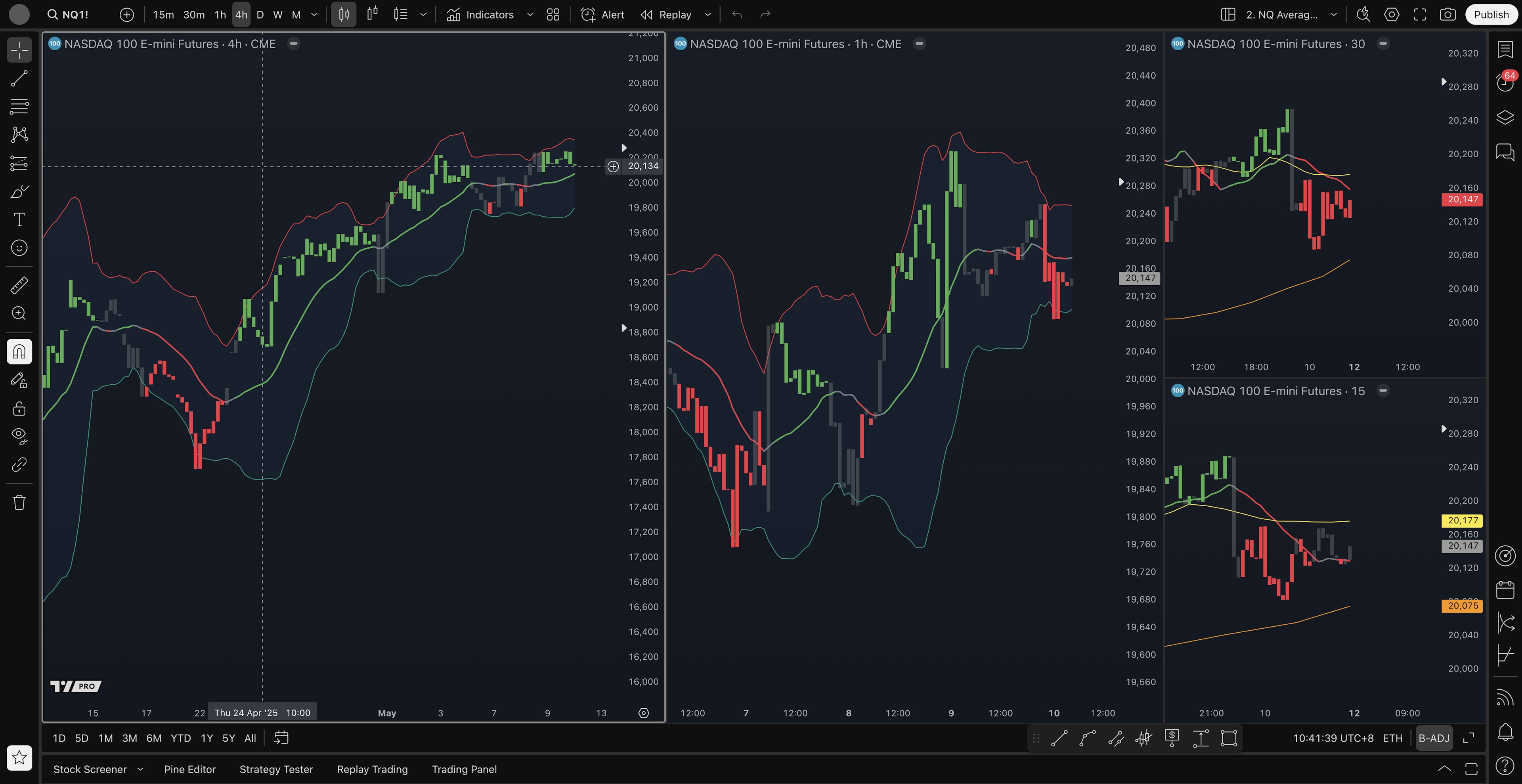Select the 1h timeframe interval
Image resolution: width=1522 pixels, height=784 pixels.
[220, 15]
